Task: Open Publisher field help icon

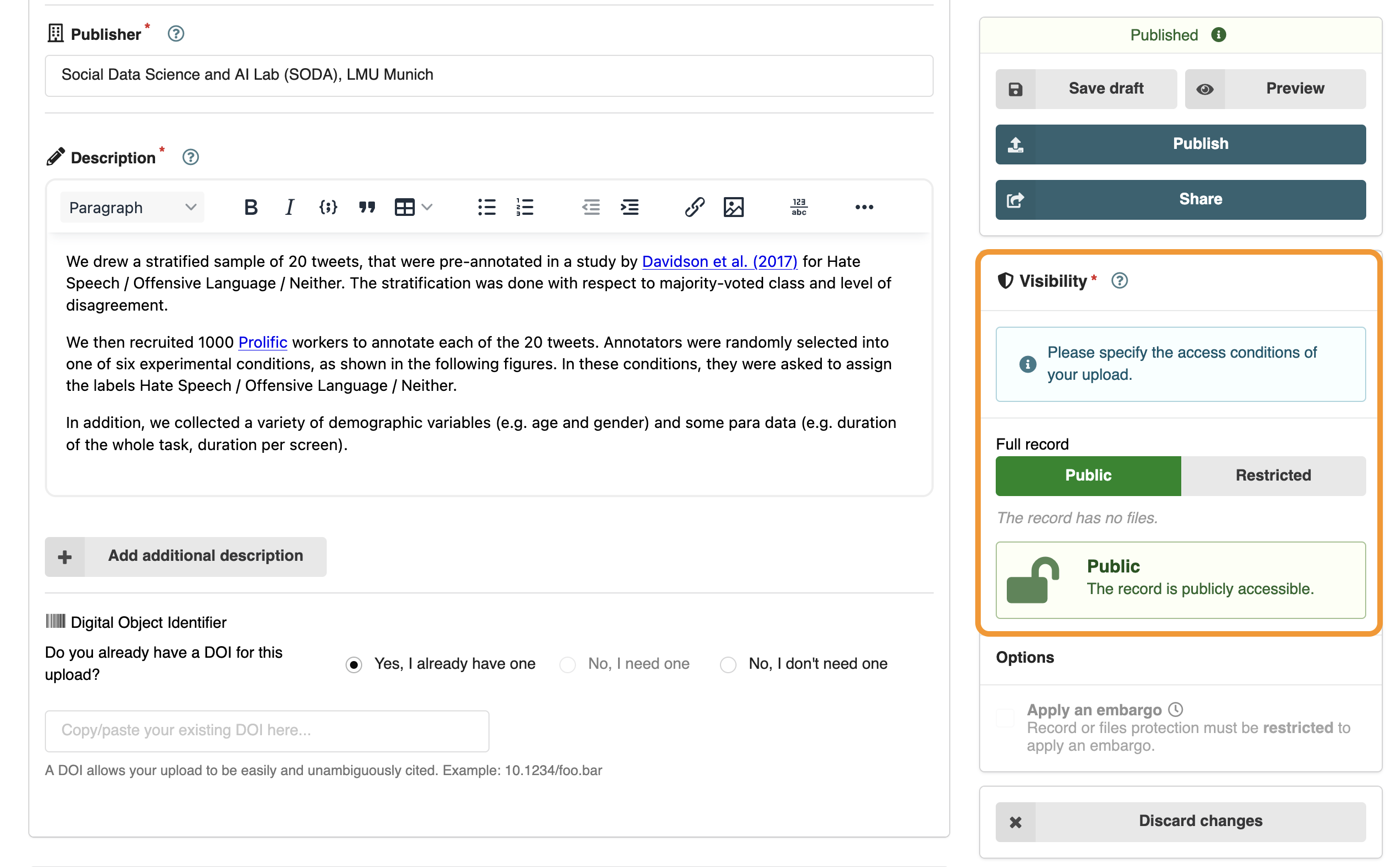Action: (176, 34)
